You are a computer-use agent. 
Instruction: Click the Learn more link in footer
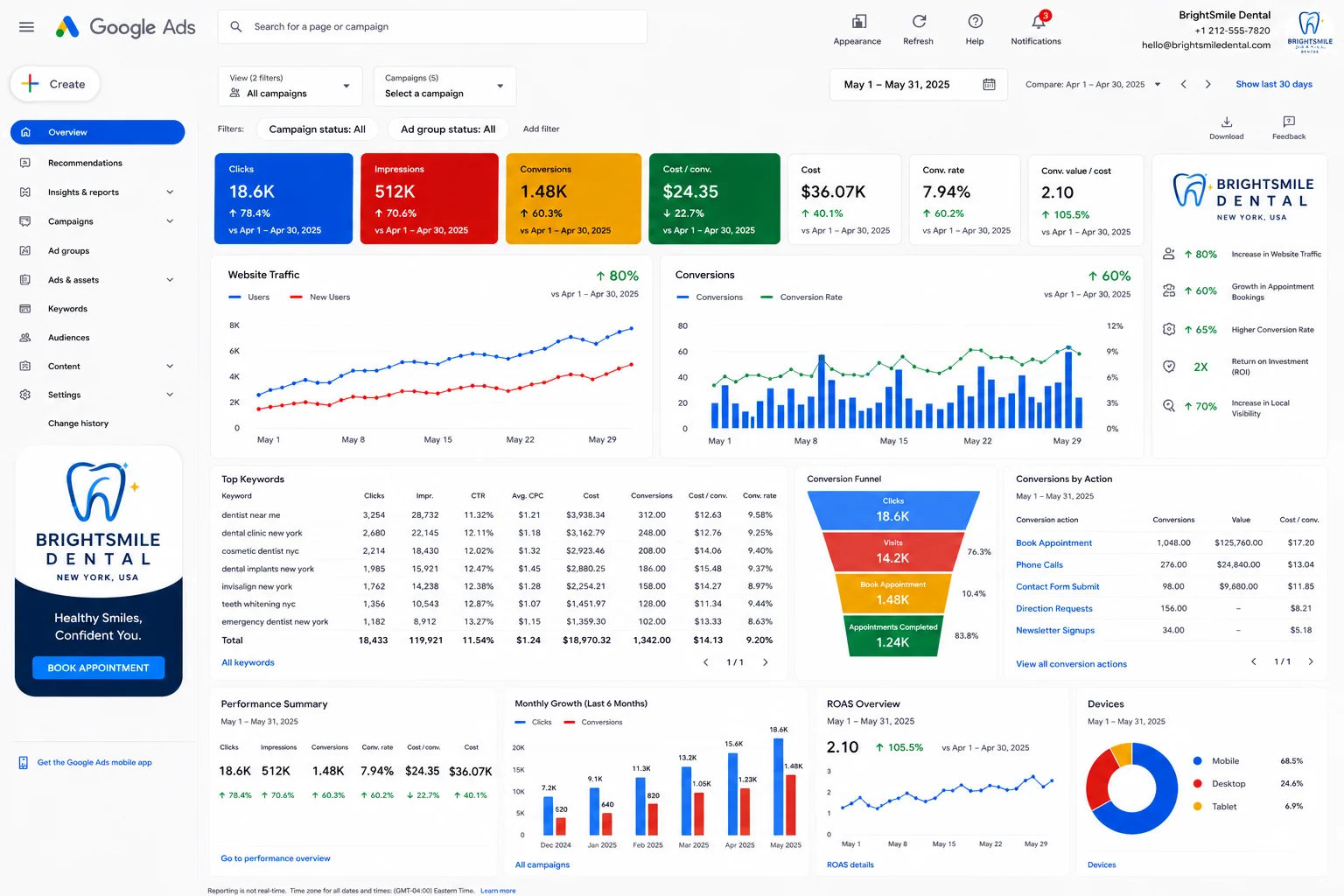[498, 891]
